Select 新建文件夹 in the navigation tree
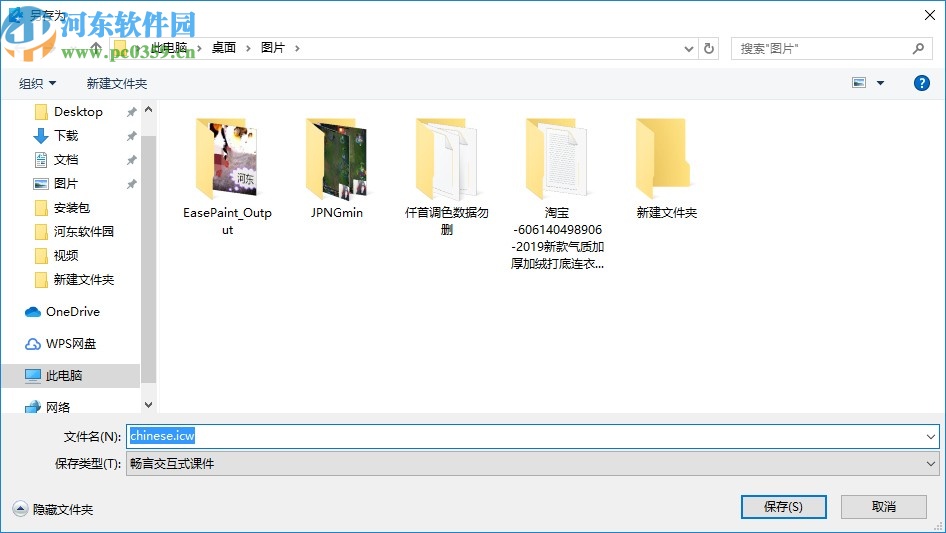 [83, 279]
